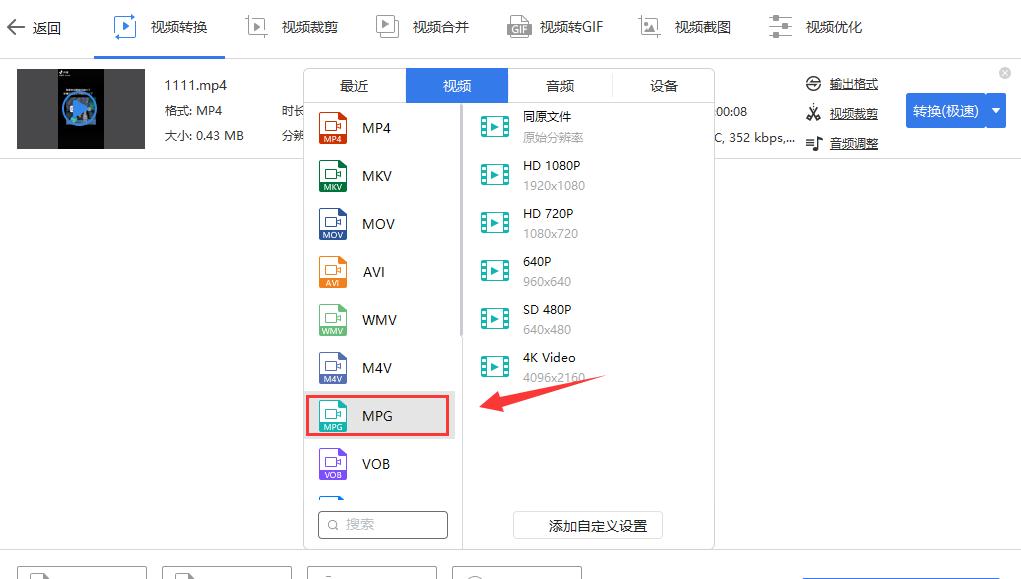Open the convert speed dropdown arrow

click(997, 110)
